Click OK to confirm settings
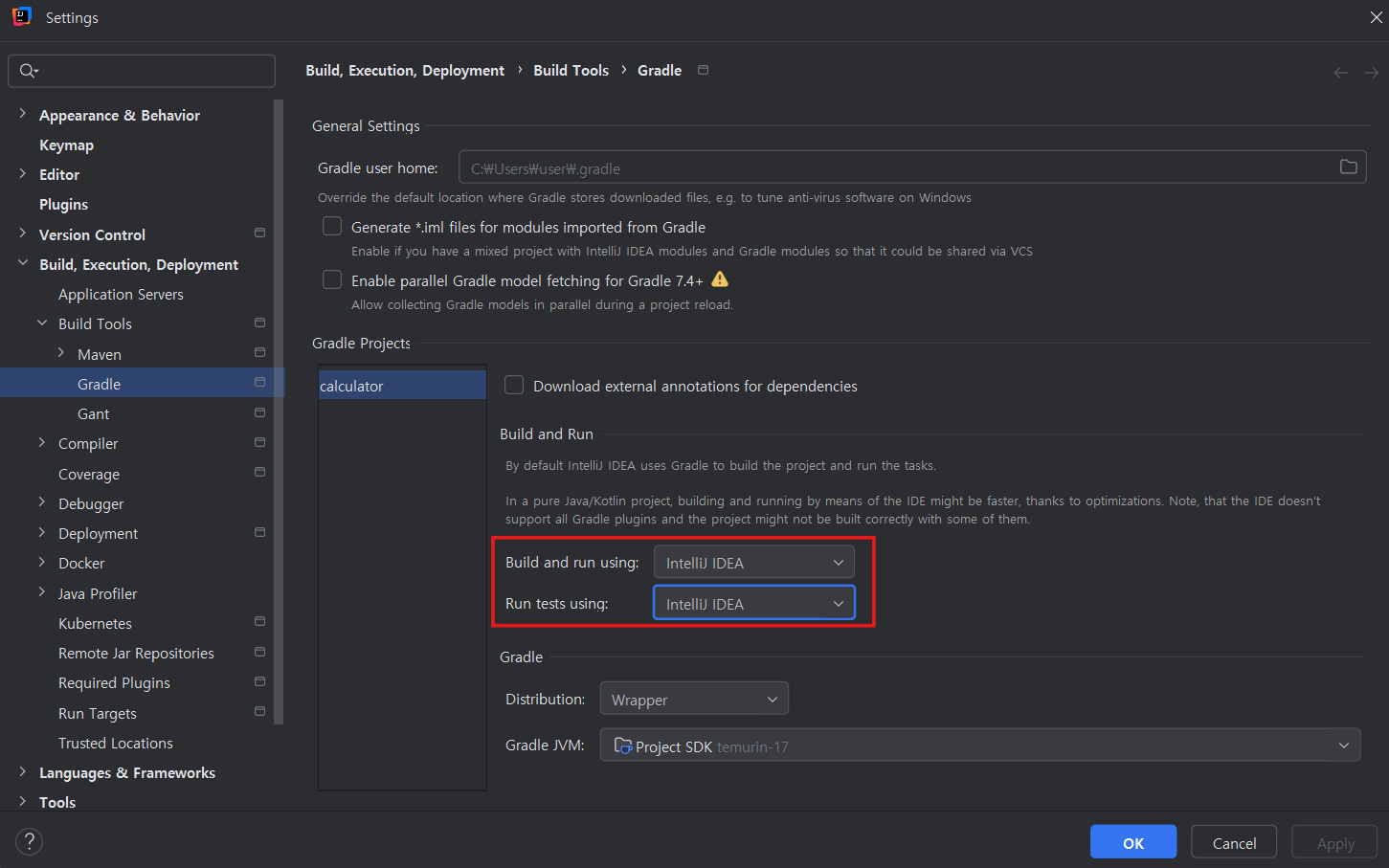Screen dimensions: 1389x868 click(x=1133, y=841)
